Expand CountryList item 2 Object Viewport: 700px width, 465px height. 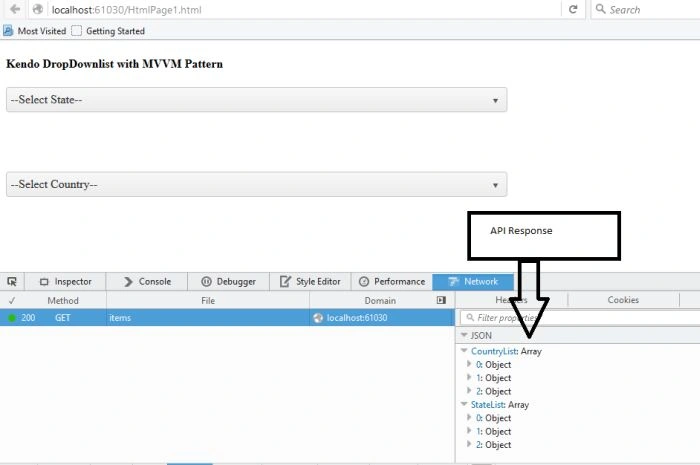click(x=469, y=391)
